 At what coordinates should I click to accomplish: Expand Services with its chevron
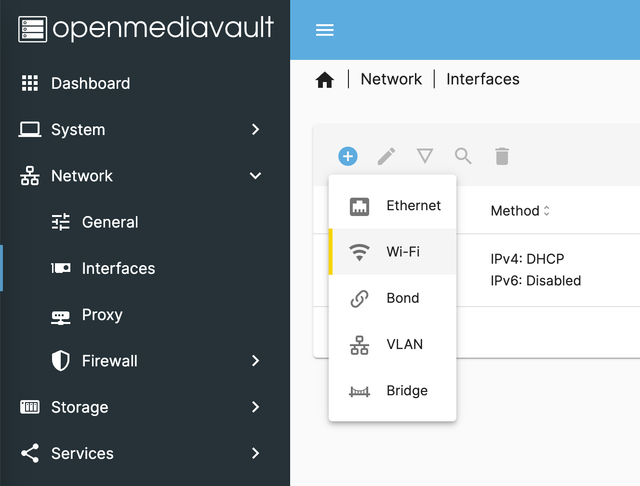tap(256, 453)
